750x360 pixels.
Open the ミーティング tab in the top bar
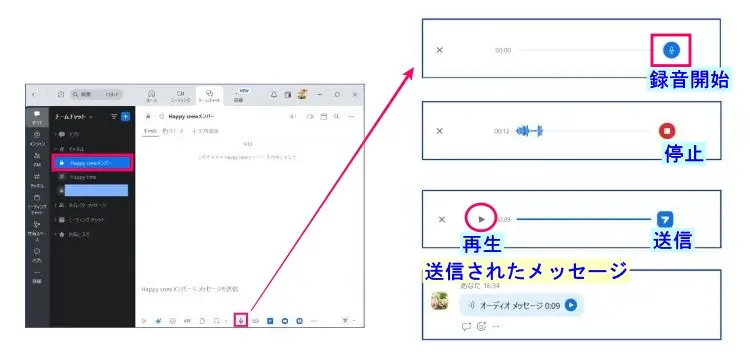pyautogui.click(x=180, y=96)
